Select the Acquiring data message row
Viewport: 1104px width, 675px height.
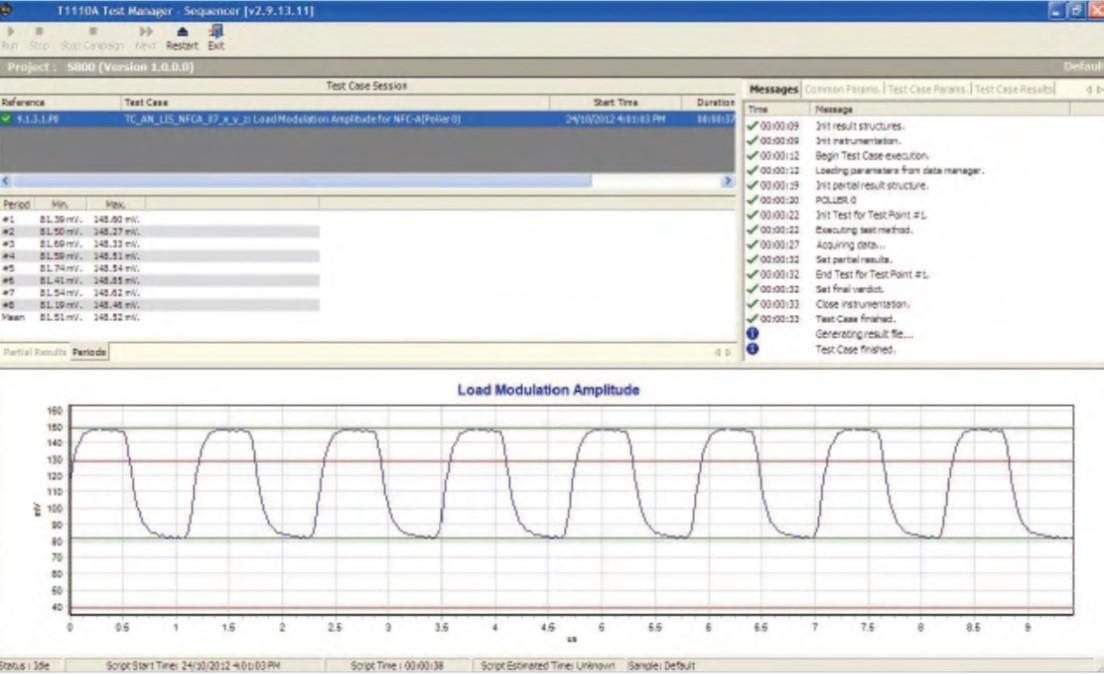coord(849,244)
